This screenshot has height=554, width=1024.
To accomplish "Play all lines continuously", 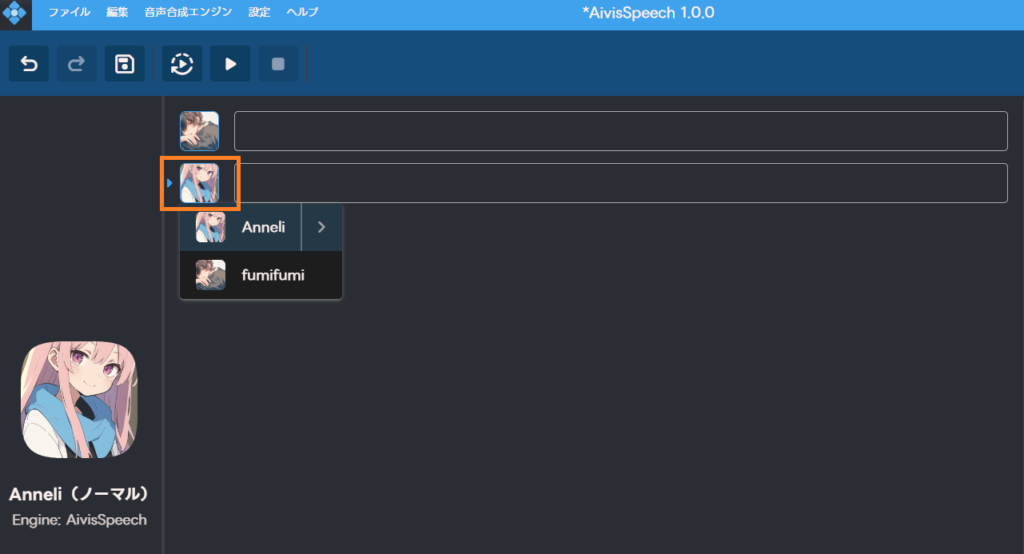I will point(182,64).
